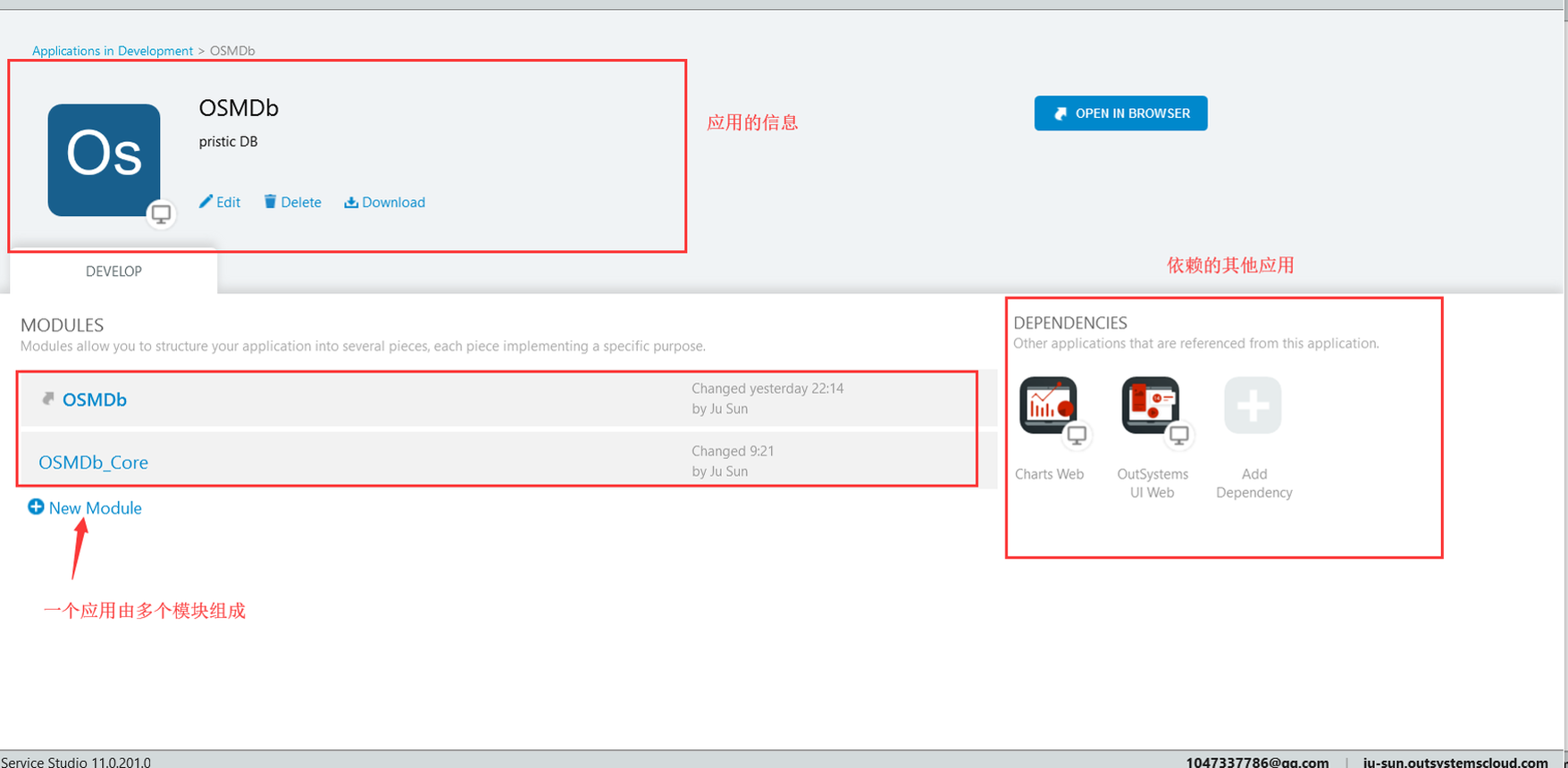1568x768 pixels.
Task: Switch to the DEVELOP tab
Action: 113,271
